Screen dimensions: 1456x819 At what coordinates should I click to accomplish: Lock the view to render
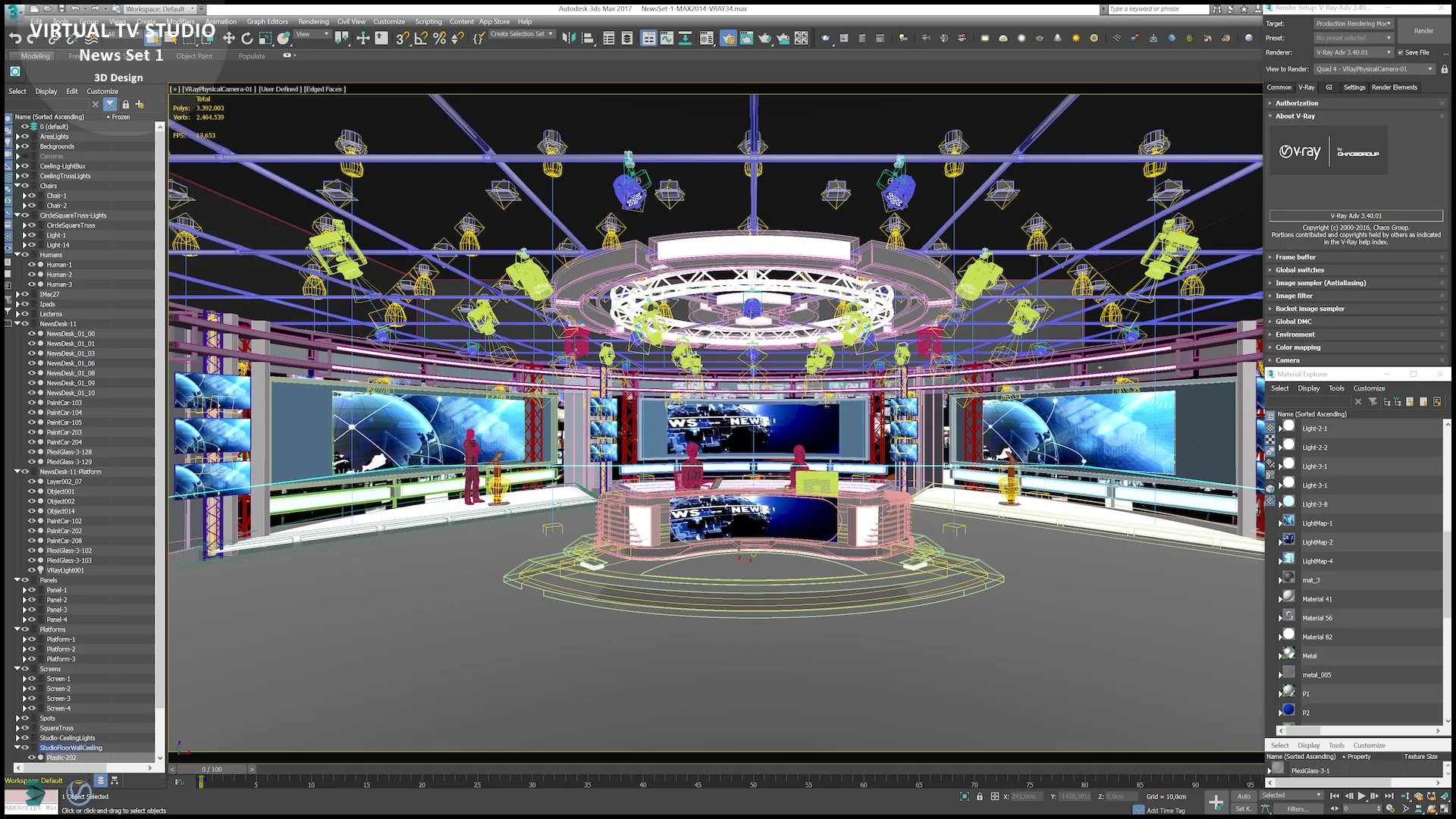[1444, 69]
